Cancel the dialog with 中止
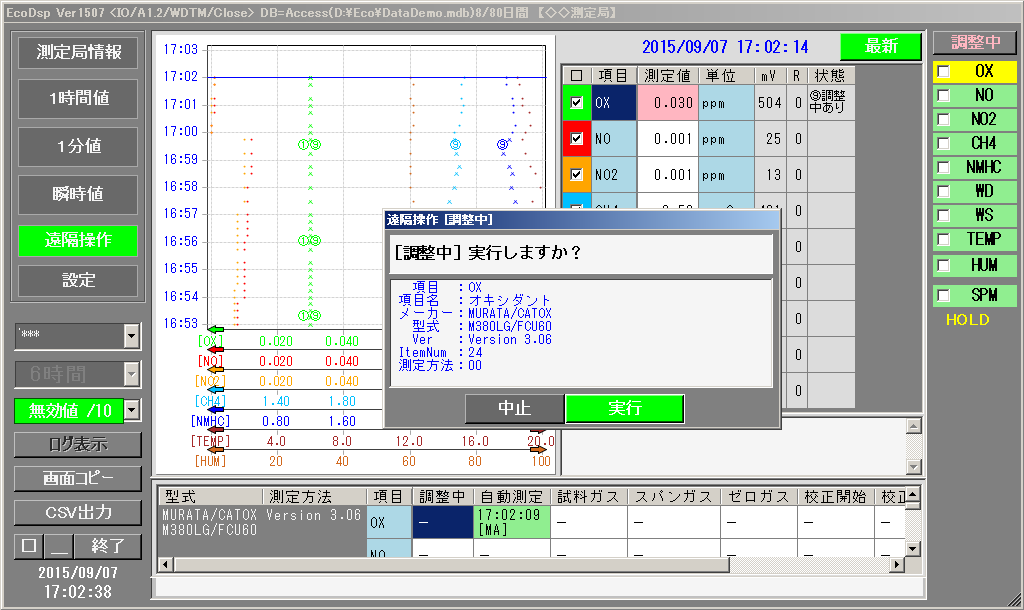Viewport: 1024px width, 610px height. (514, 408)
